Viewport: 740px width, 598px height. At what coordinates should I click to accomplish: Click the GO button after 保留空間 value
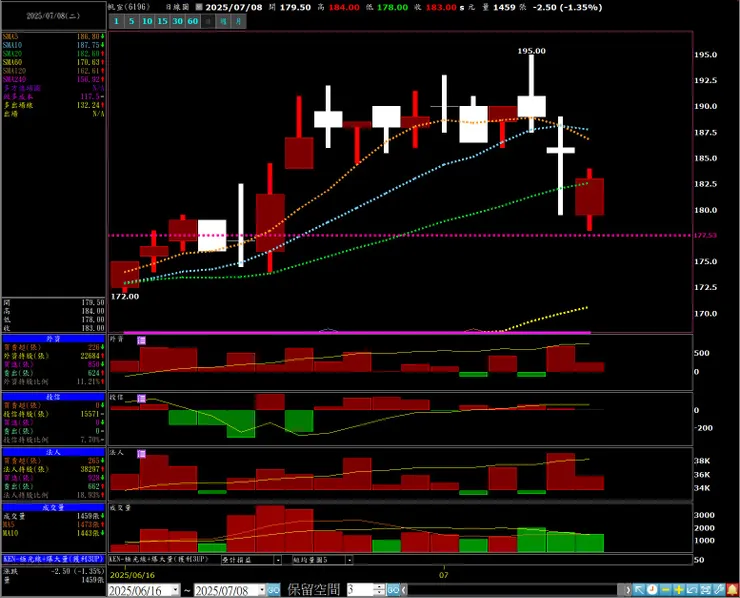coord(393,590)
